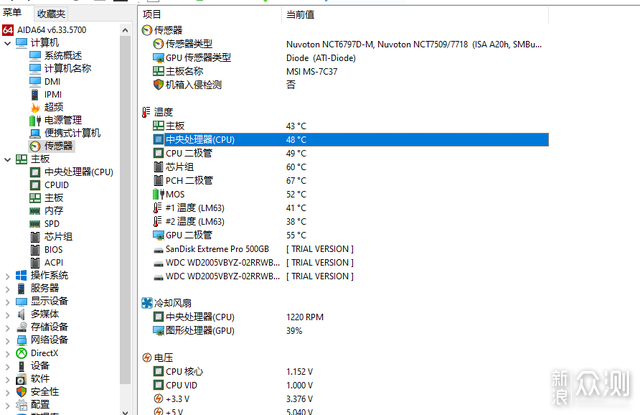Screen dimensions: 640x415
Task: Expand the 显示设备 node
Action: point(7,302)
